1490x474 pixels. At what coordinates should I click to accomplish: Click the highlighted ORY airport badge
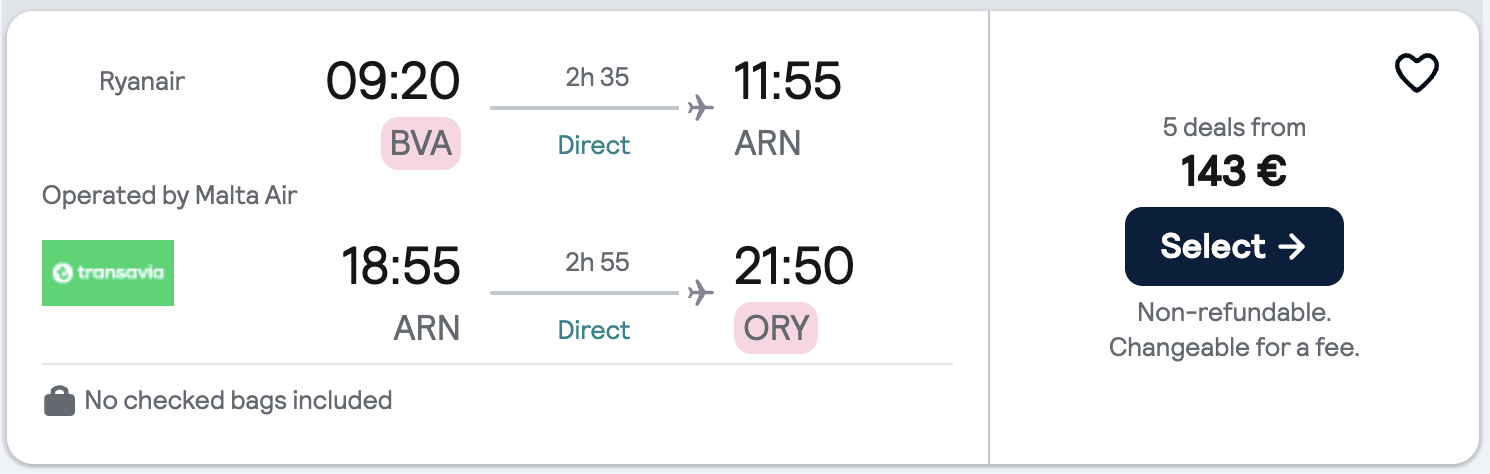(776, 329)
